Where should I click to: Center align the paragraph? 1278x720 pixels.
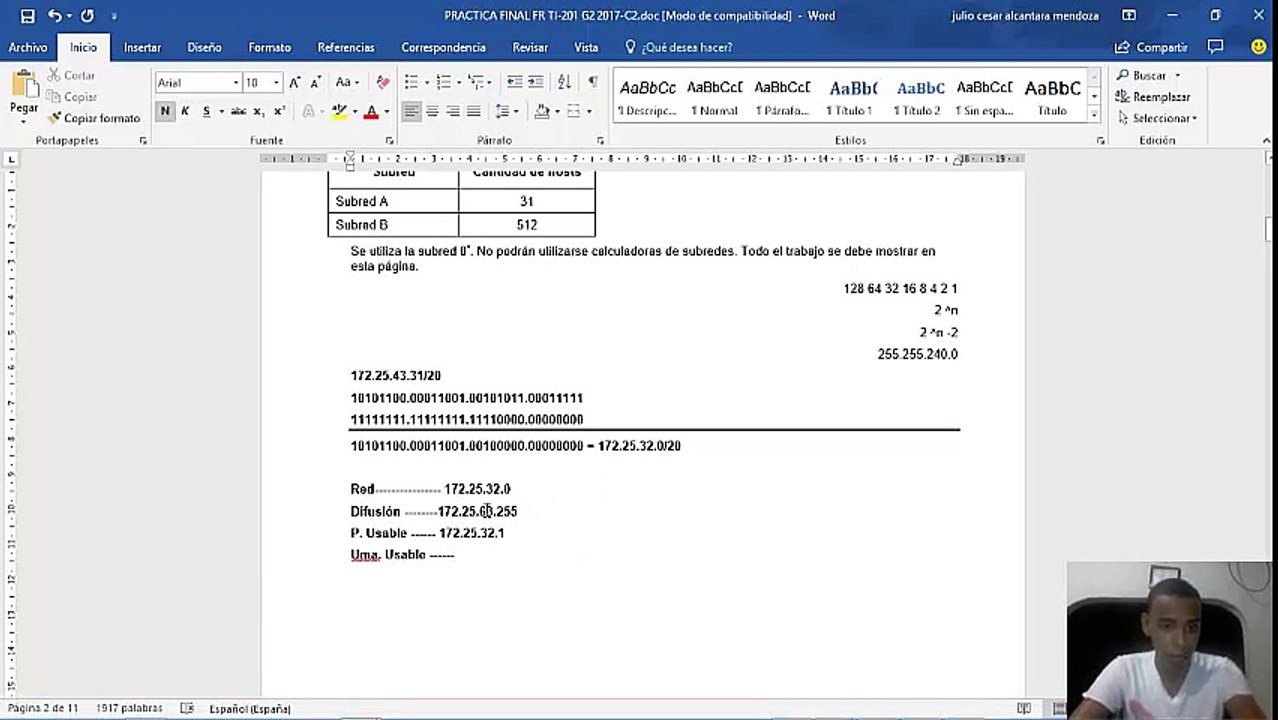point(432,111)
